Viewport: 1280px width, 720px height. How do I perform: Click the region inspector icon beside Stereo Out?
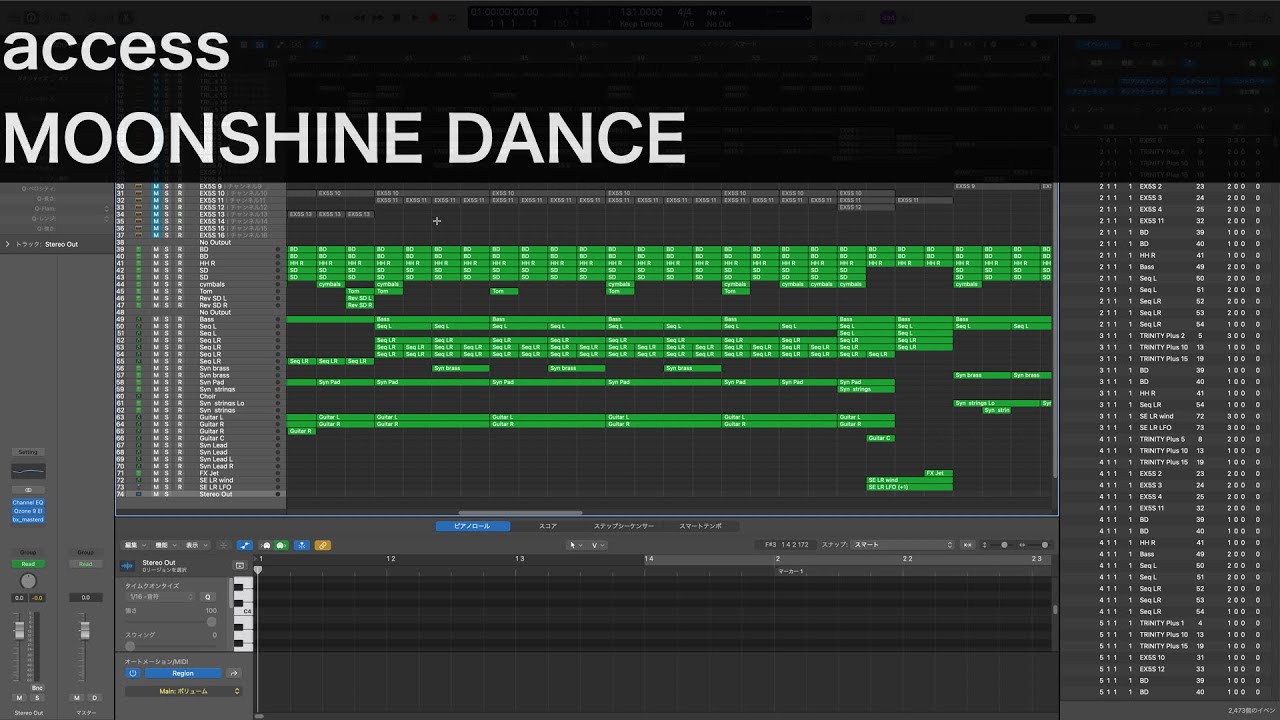click(x=240, y=566)
